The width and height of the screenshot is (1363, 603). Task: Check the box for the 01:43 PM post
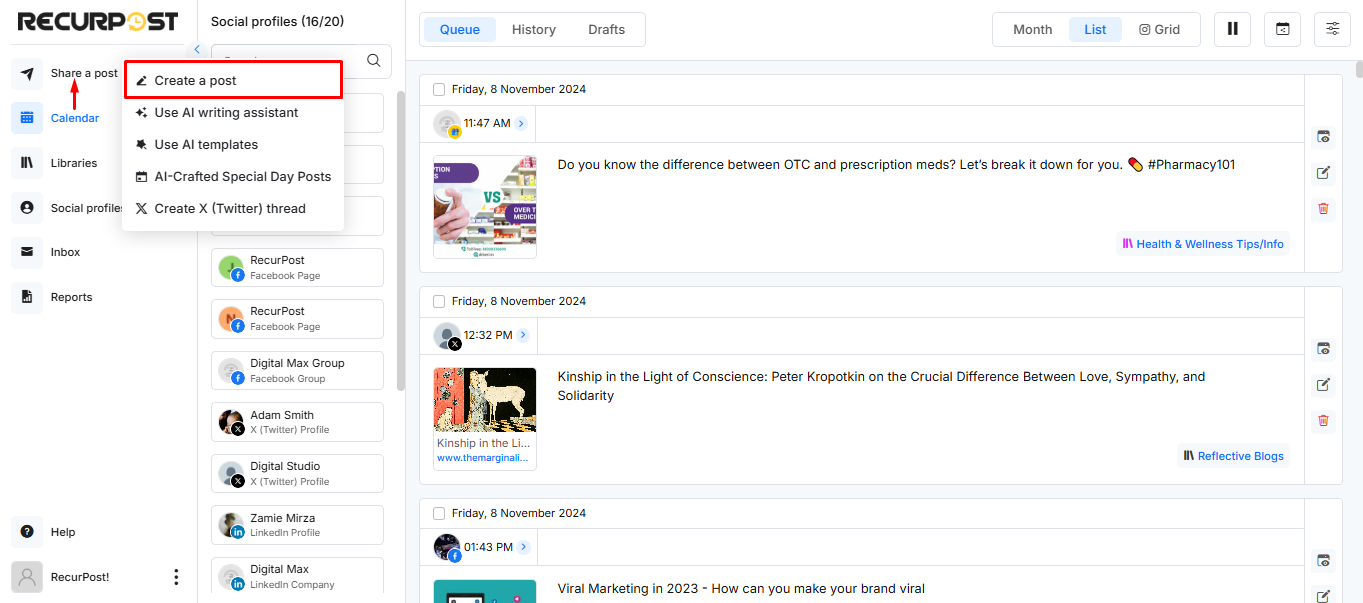439,513
